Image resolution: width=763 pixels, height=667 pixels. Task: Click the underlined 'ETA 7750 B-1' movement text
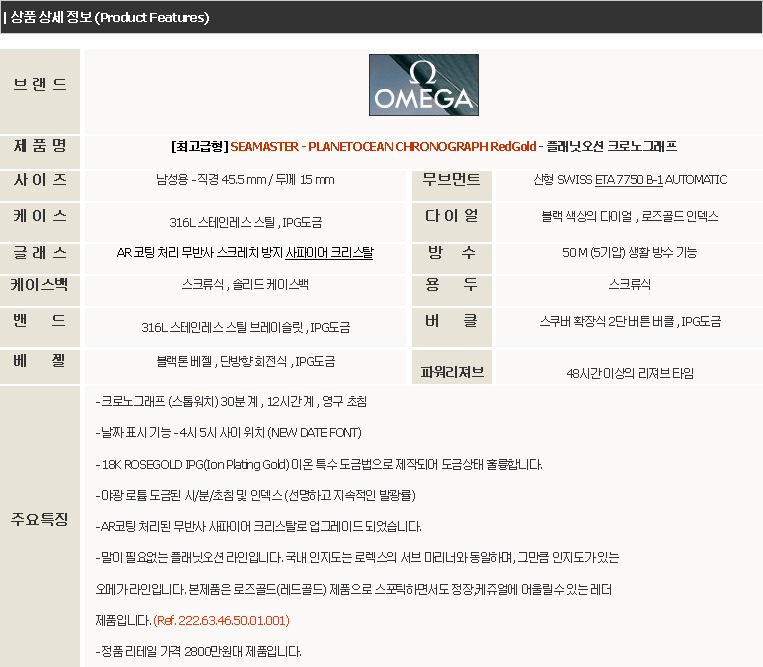pos(629,180)
